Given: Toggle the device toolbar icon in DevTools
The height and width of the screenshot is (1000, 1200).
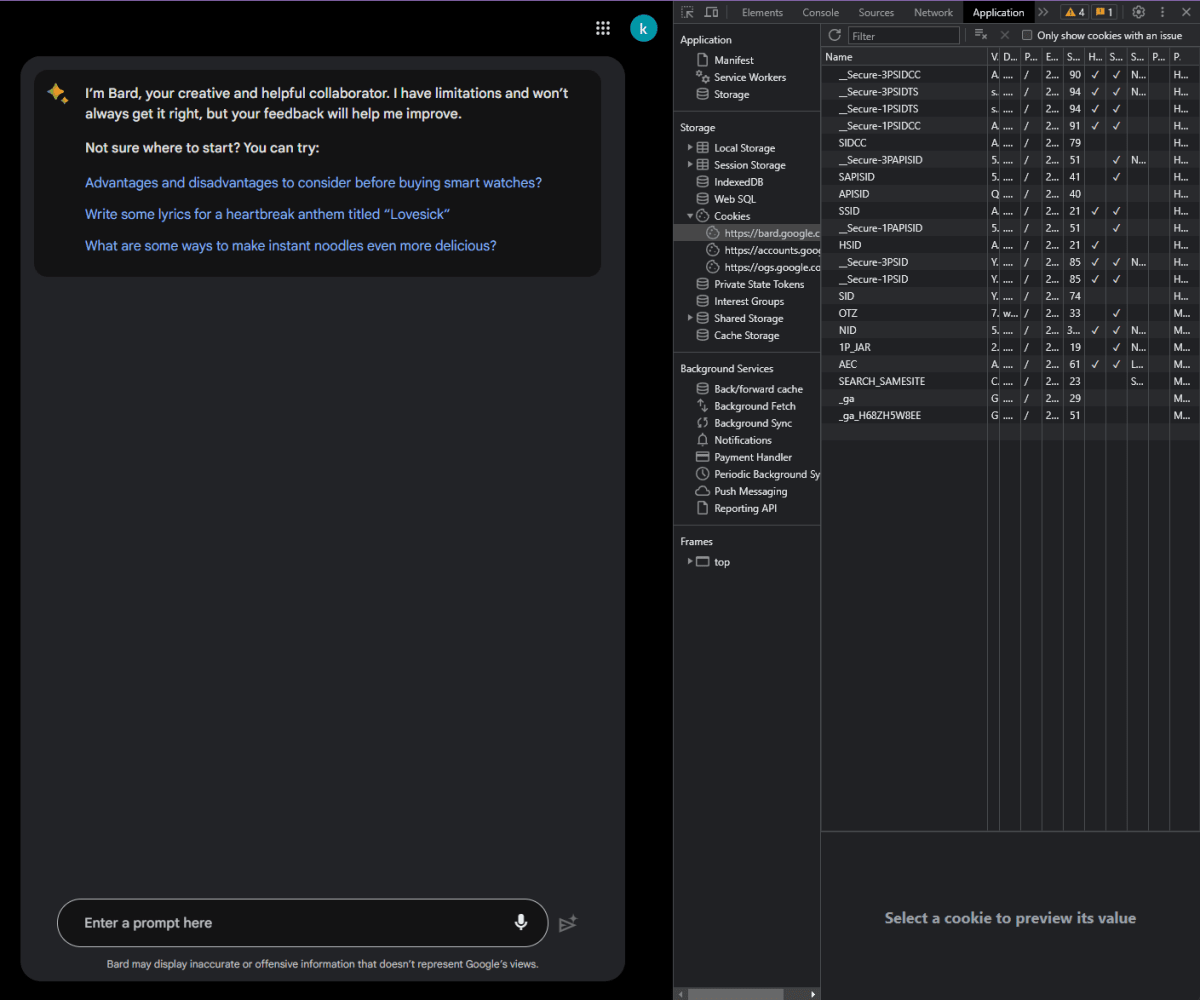Looking at the screenshot, I should click(711, 12).
